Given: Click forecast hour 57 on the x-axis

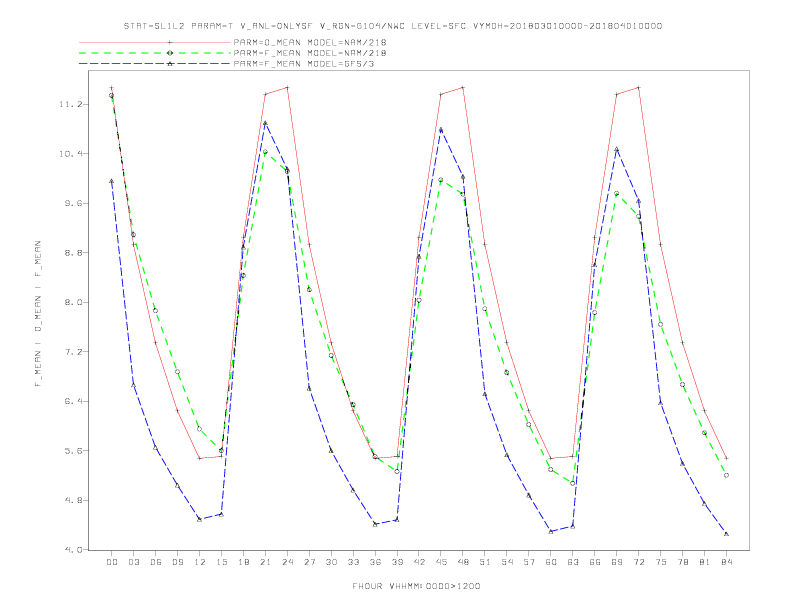Looking at the screenshot, I should pyautogui.click(x=529, y=562).
